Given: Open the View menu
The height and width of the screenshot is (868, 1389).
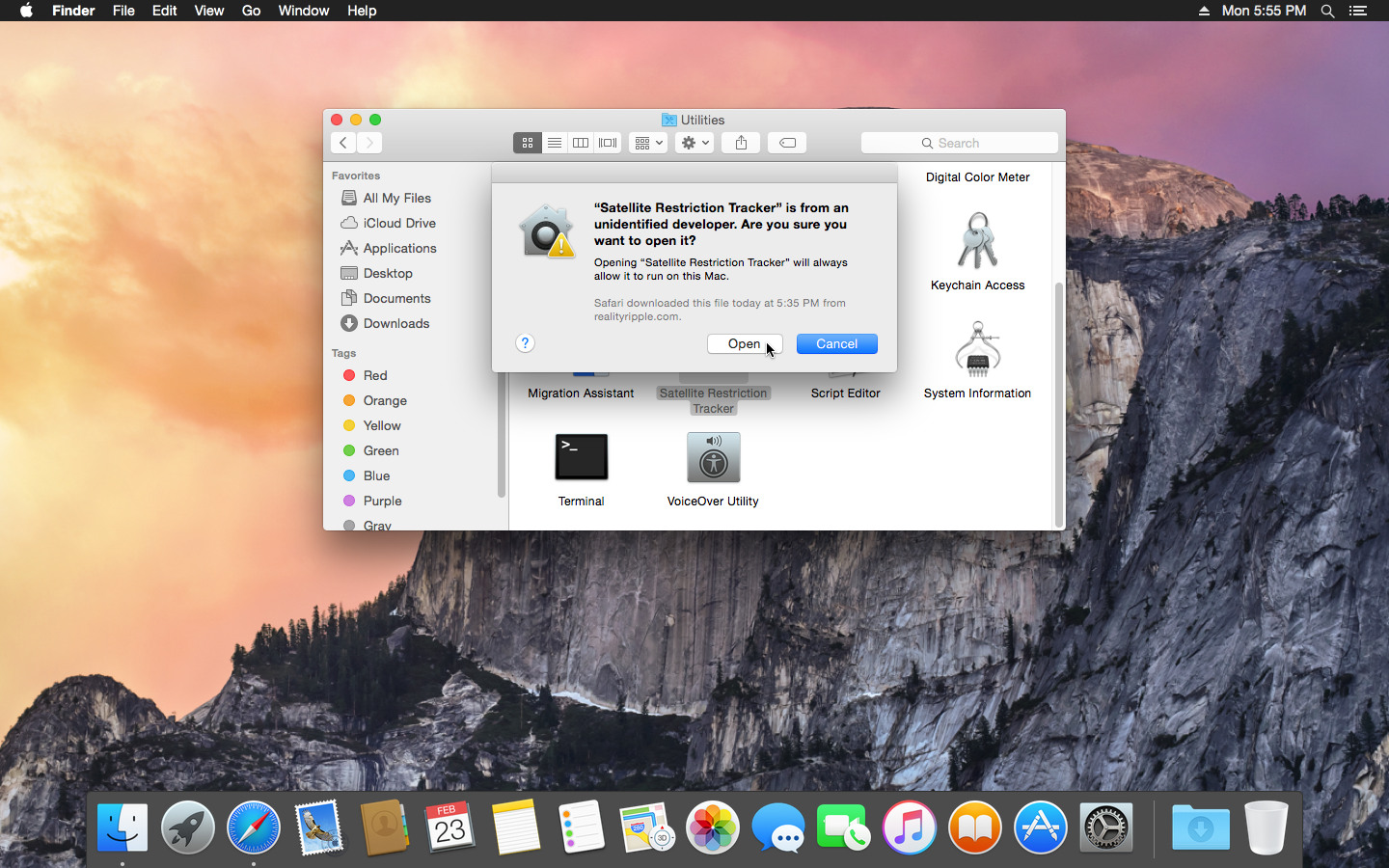Looking at the screenshot, I should (x=209, y=11).
